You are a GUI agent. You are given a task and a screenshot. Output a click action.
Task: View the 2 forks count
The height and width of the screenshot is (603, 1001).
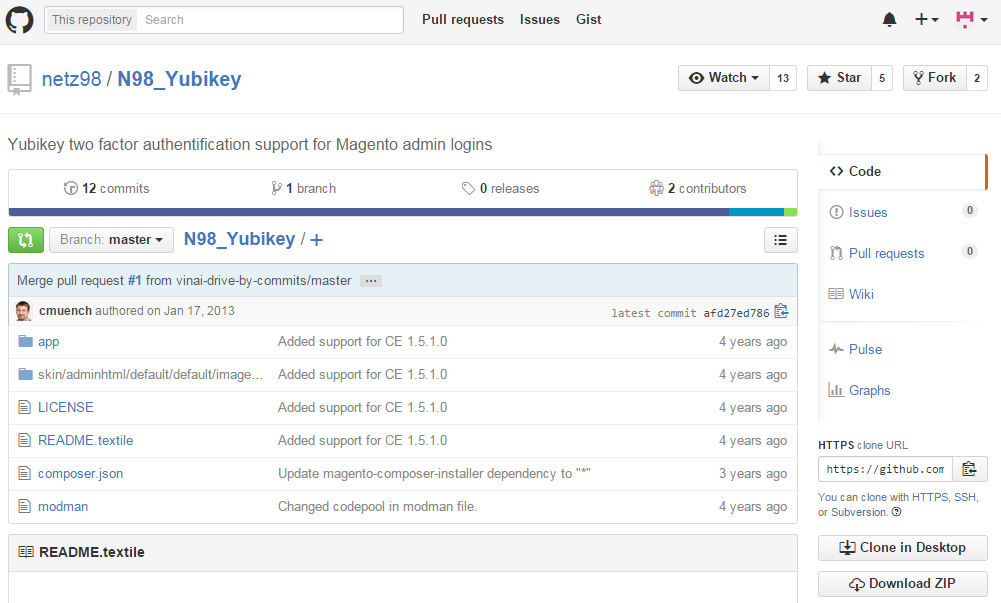click(x=977, y=78)
